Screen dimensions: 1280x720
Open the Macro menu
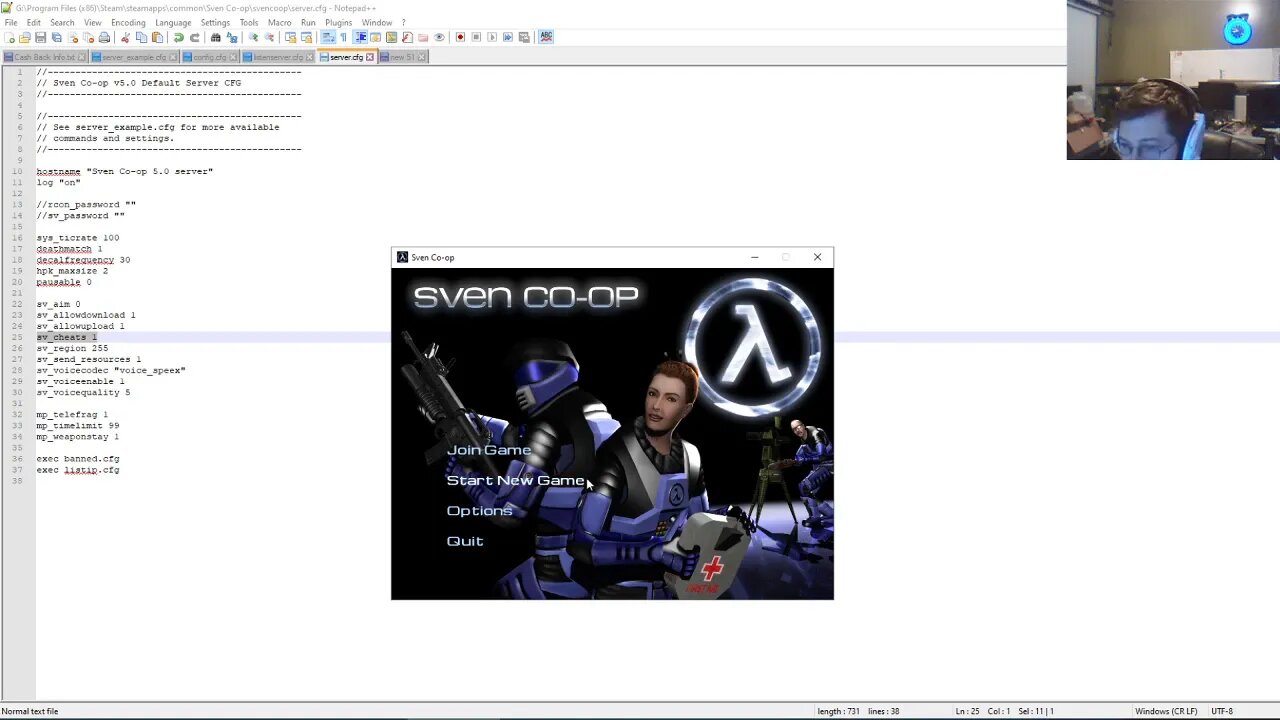coord(279,22)
